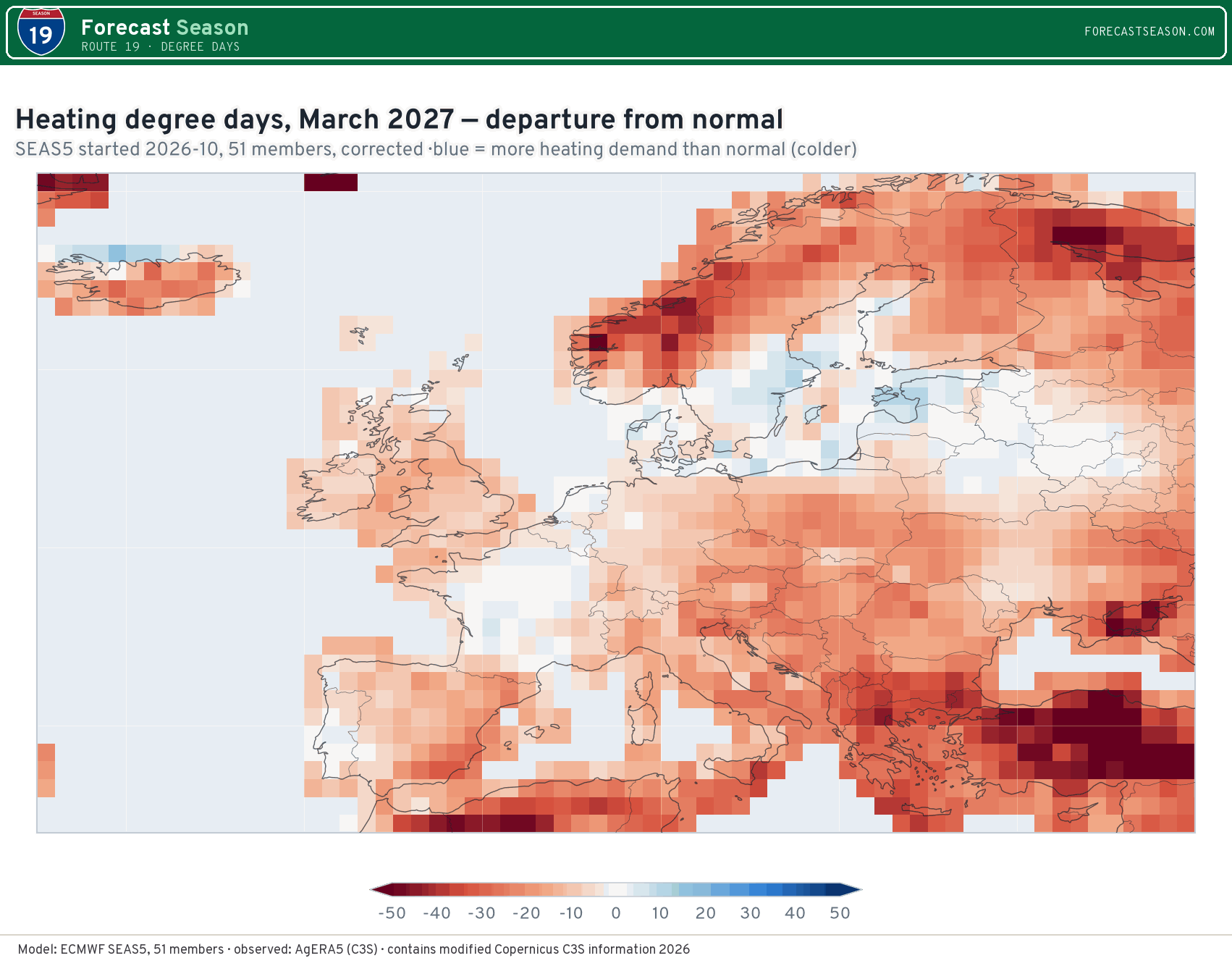
Task: Click the Route 19 shield logo
Action: click(41, 33)
